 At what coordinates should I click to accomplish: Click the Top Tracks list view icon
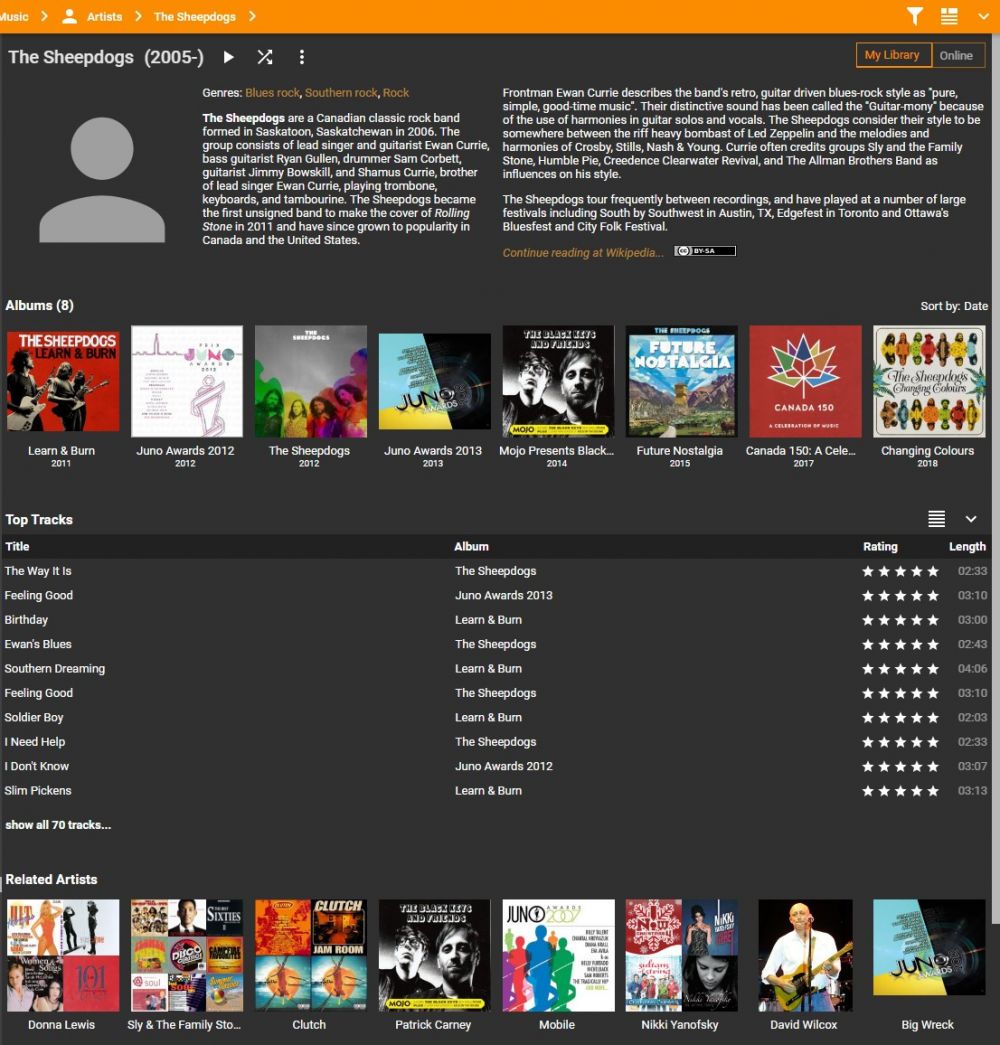click(x=936, y=519)
